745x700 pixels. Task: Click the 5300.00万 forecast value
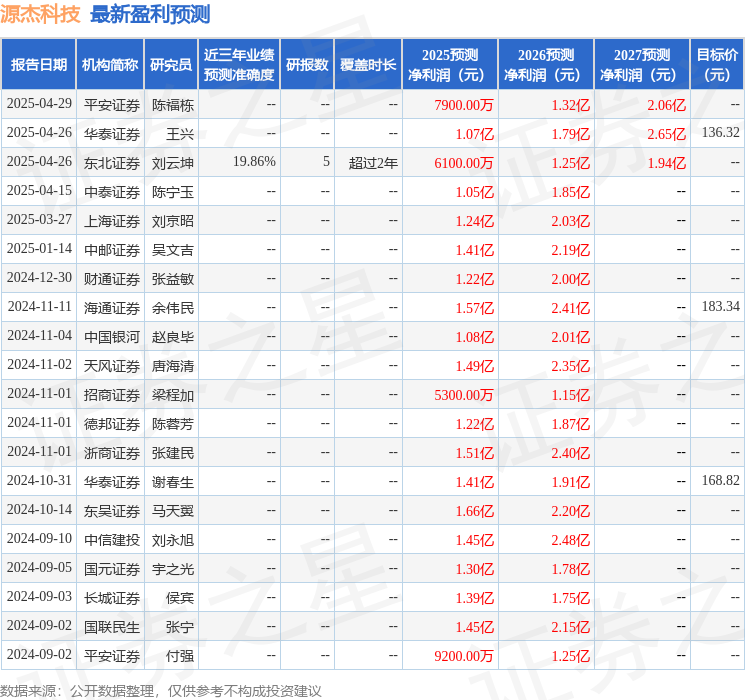click(464, 395)
